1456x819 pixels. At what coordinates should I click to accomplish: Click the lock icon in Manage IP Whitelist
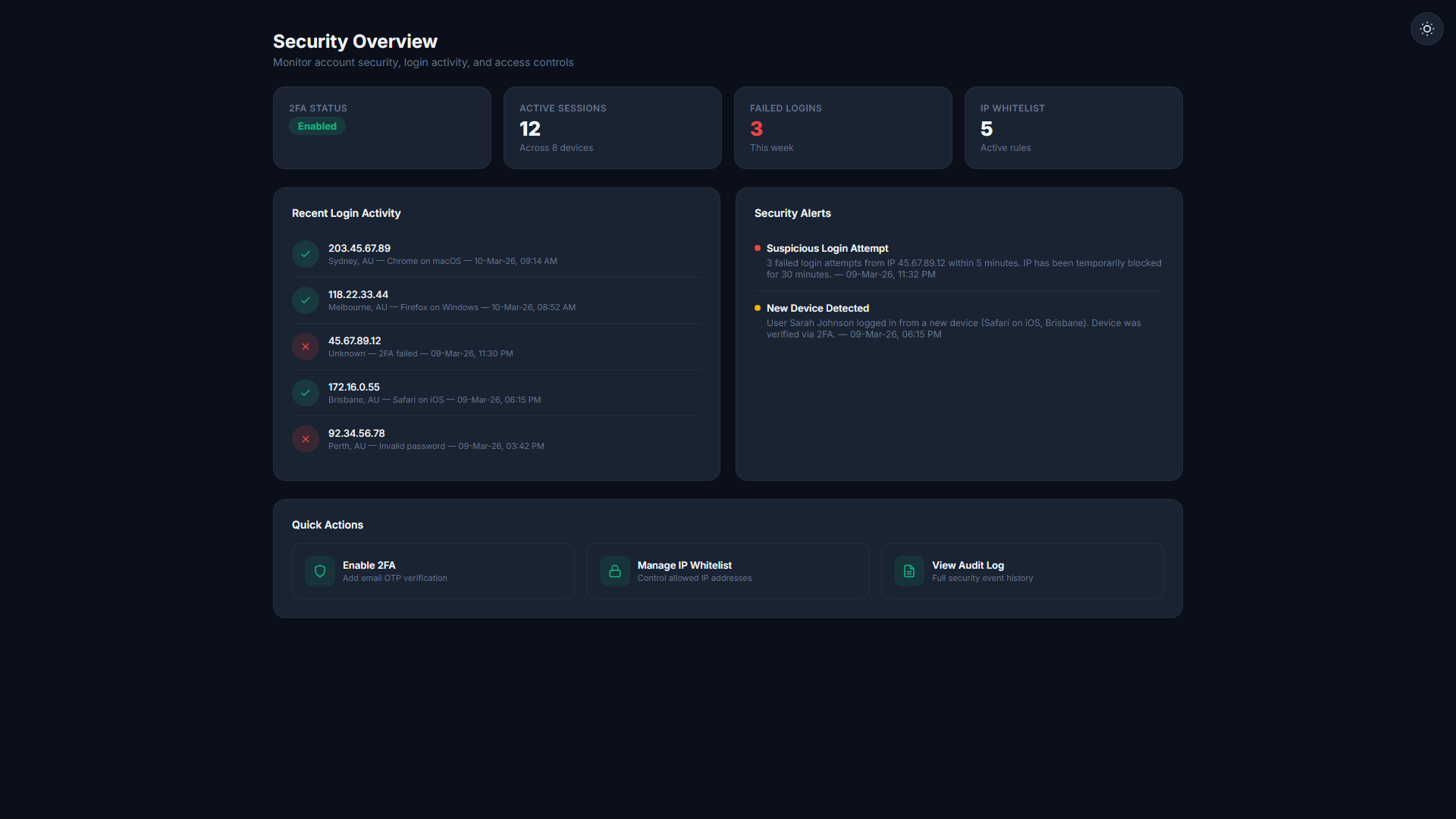tap(615, 571)
